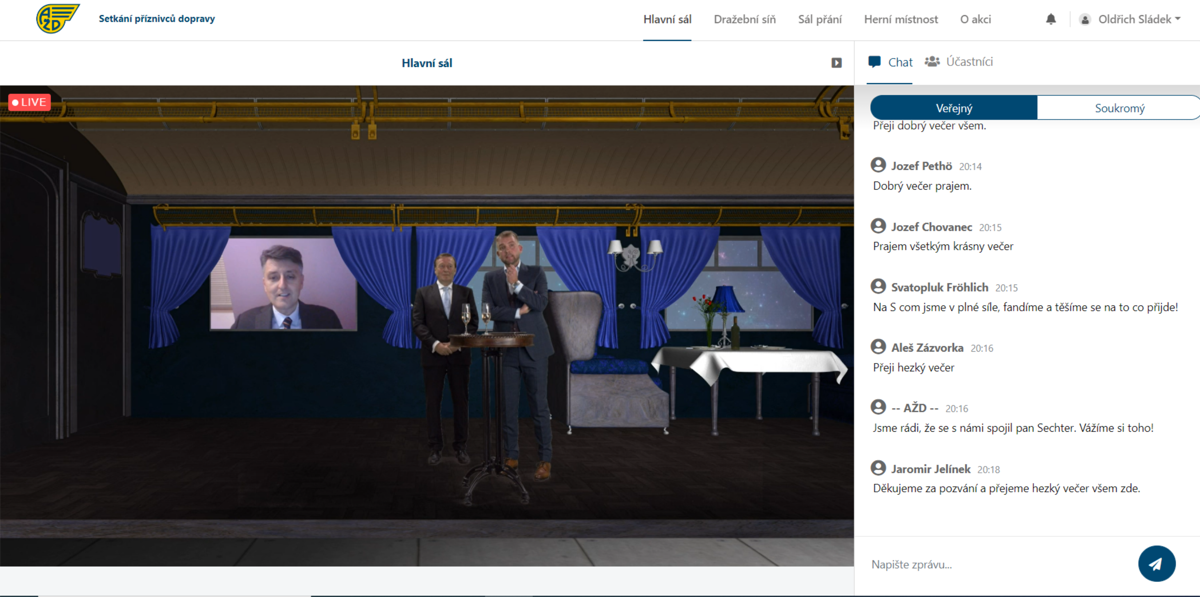The image size is (1200, 597).
Task: Click the live video stream area
Action: 427,325
